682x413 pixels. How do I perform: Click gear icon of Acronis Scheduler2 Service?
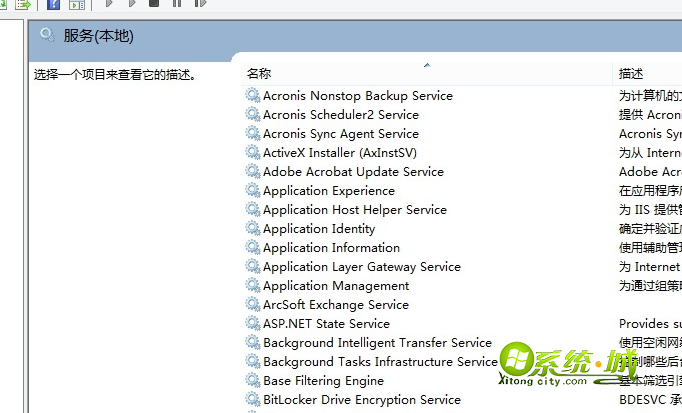(253, 114)
